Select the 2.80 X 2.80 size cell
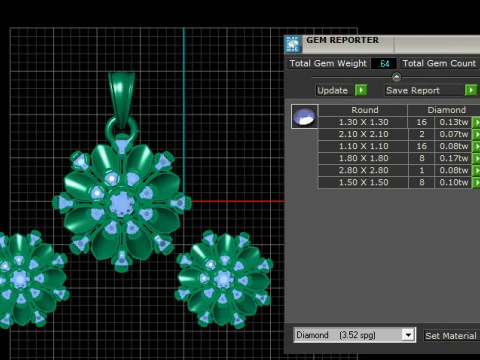Screen dimensions: 480x360 click(363, 170)
